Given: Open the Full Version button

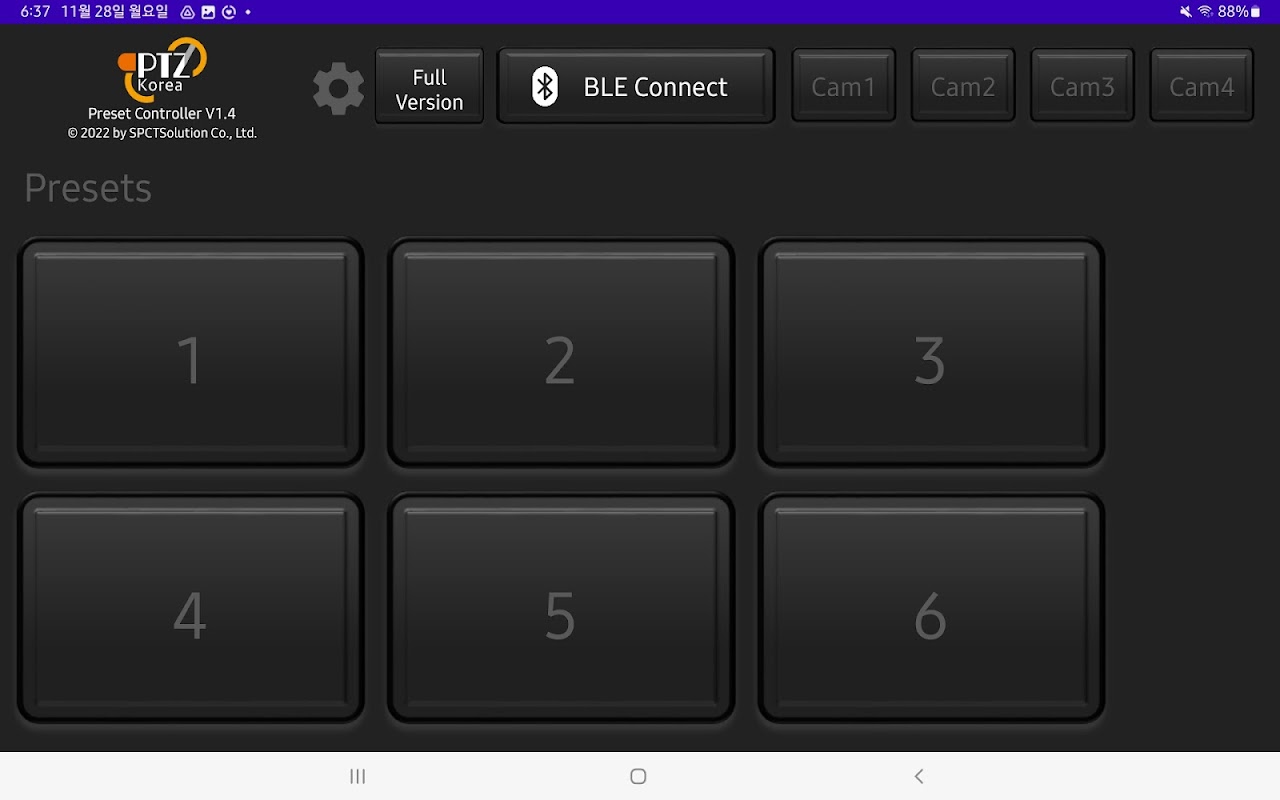Looking at the screenshot, I should (x=429, y=87).
